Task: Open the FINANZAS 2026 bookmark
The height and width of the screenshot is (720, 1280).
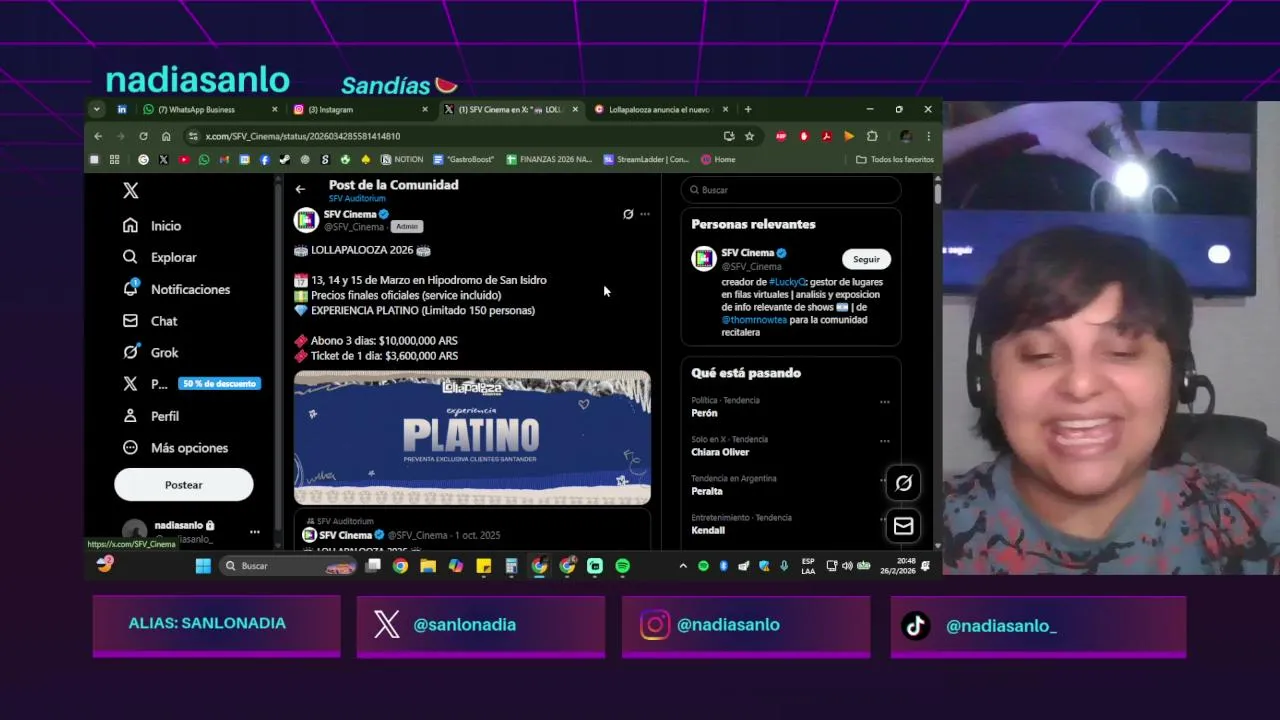Action: click(x=549, y=159)
